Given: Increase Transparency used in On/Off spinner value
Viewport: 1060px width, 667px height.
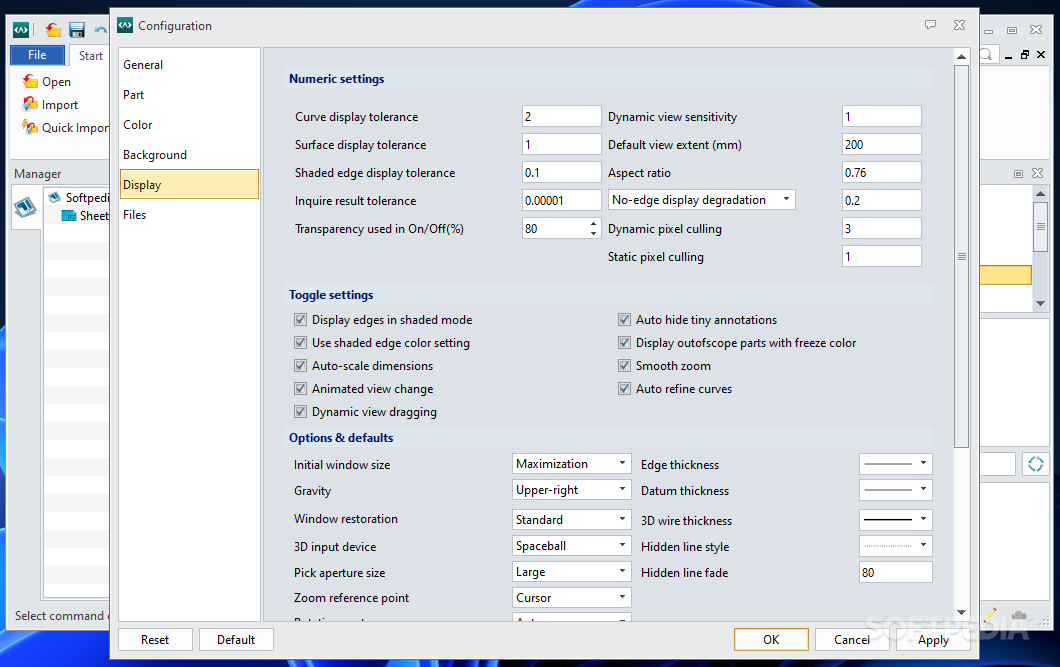Looking at the screenshot, I should point(593,224).
